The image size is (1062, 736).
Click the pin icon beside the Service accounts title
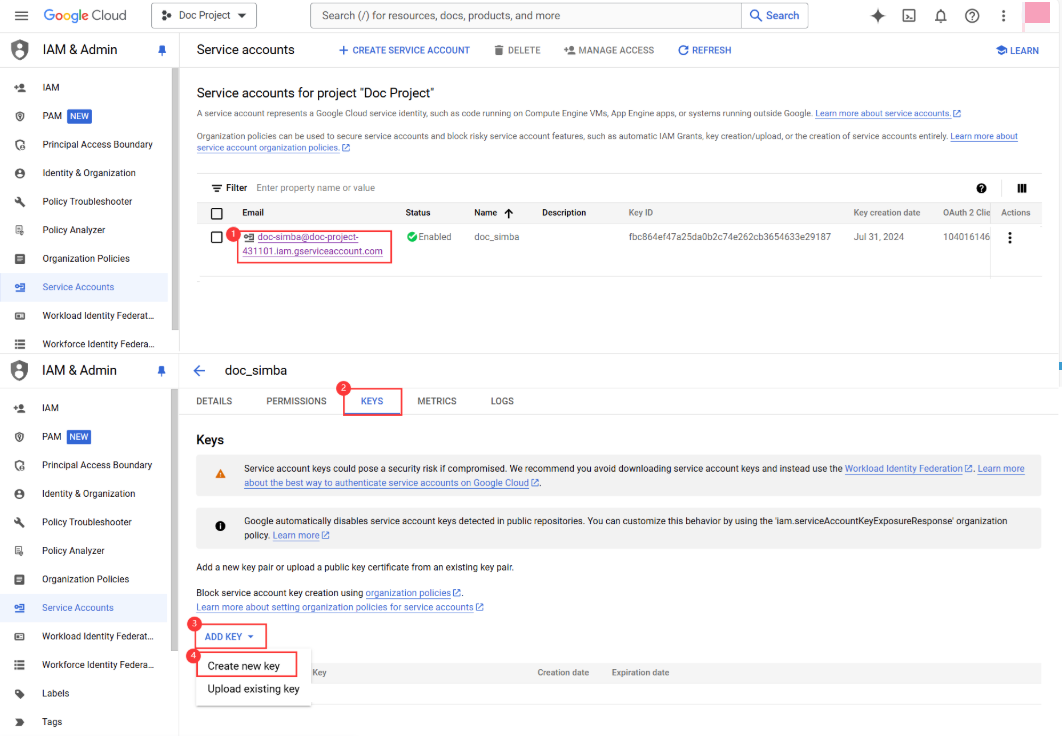pyautogui.click(x=162, y=50)
